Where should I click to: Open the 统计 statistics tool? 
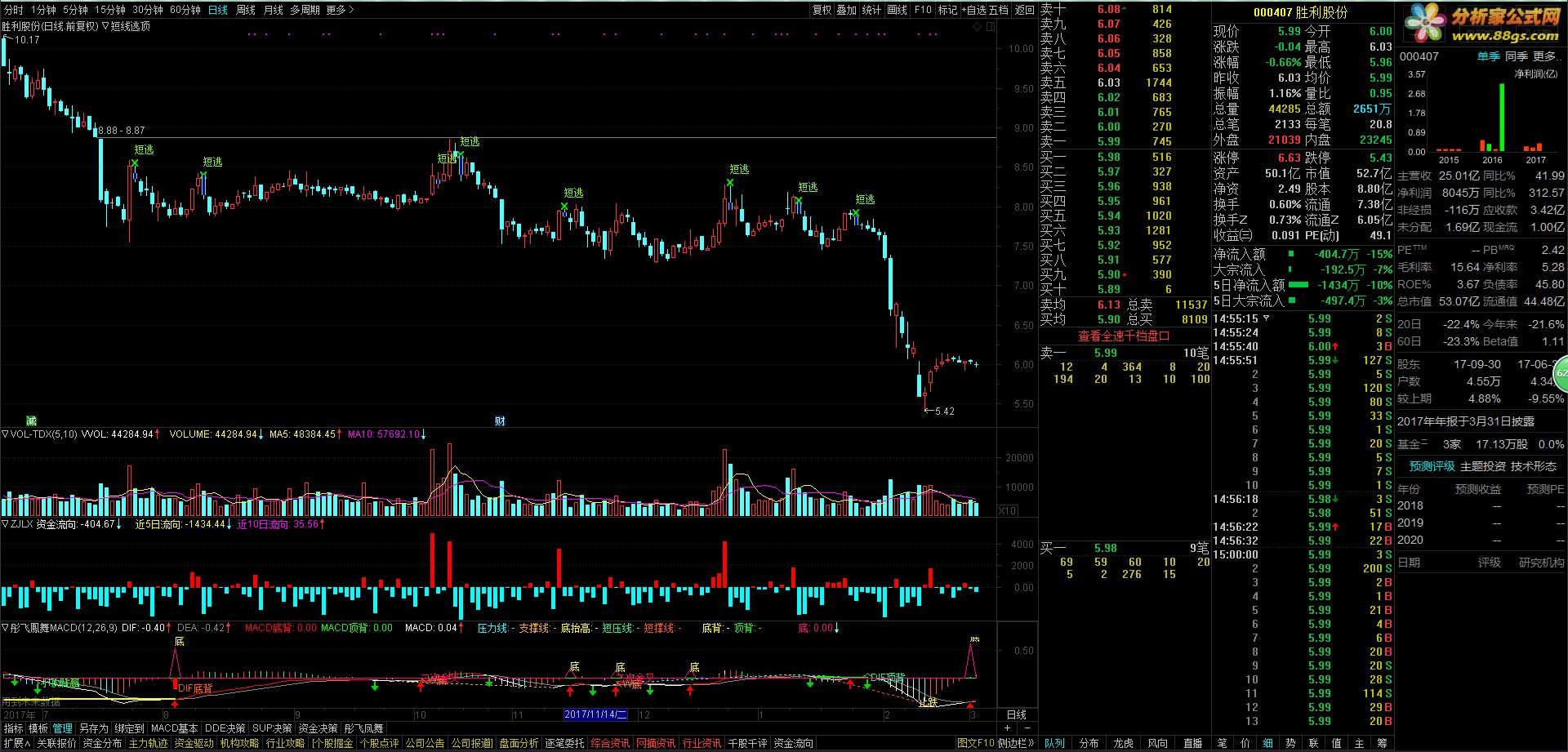[872, 10]
